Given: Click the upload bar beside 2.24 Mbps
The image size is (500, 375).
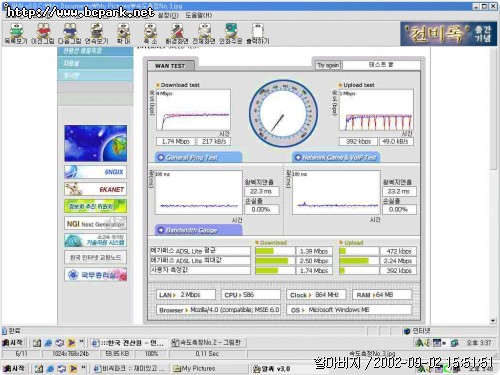Looking at the screenshot, I should click(359, 261).
